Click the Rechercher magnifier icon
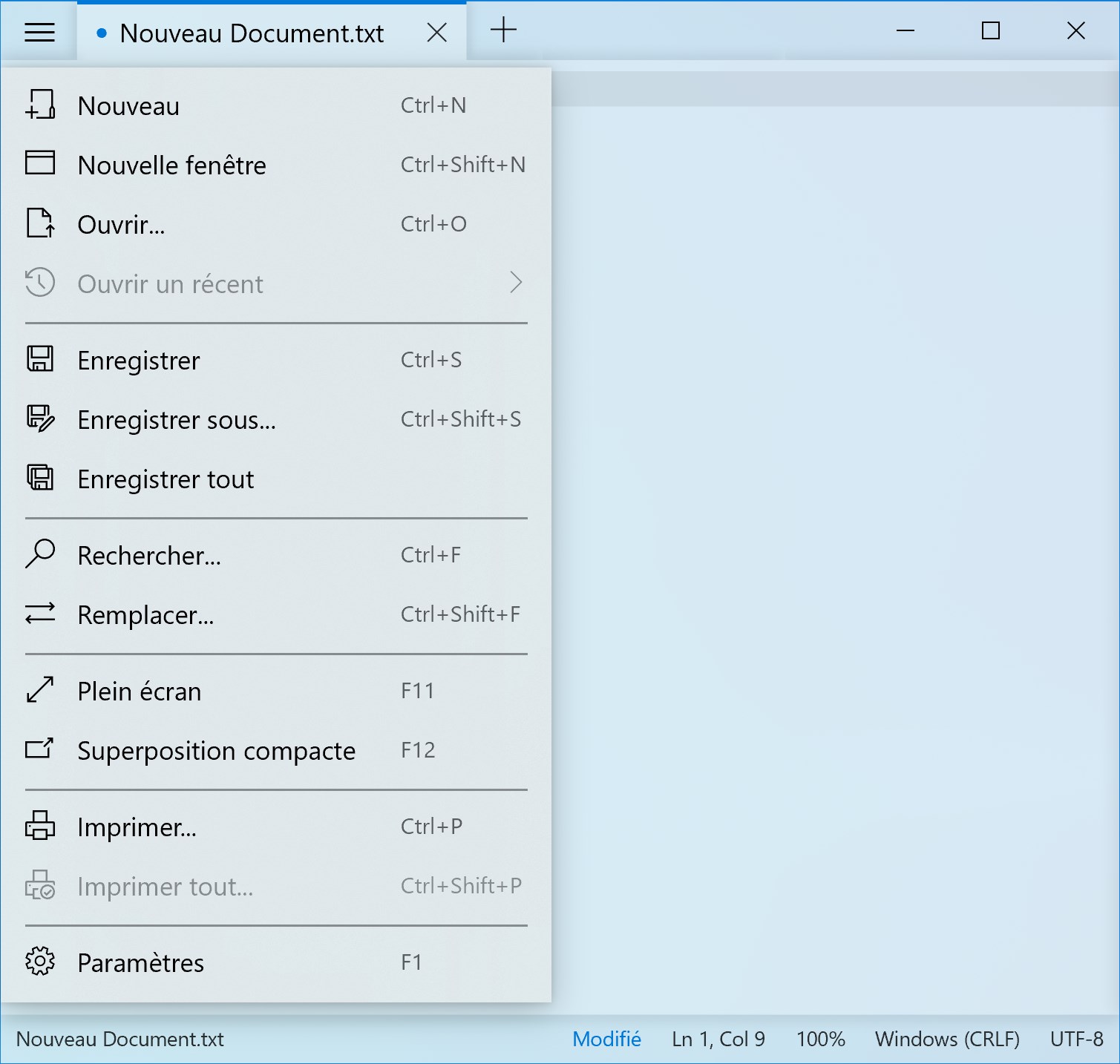Image resolution: width=1120 pixels, height=1064 pixels. (40, 554)
